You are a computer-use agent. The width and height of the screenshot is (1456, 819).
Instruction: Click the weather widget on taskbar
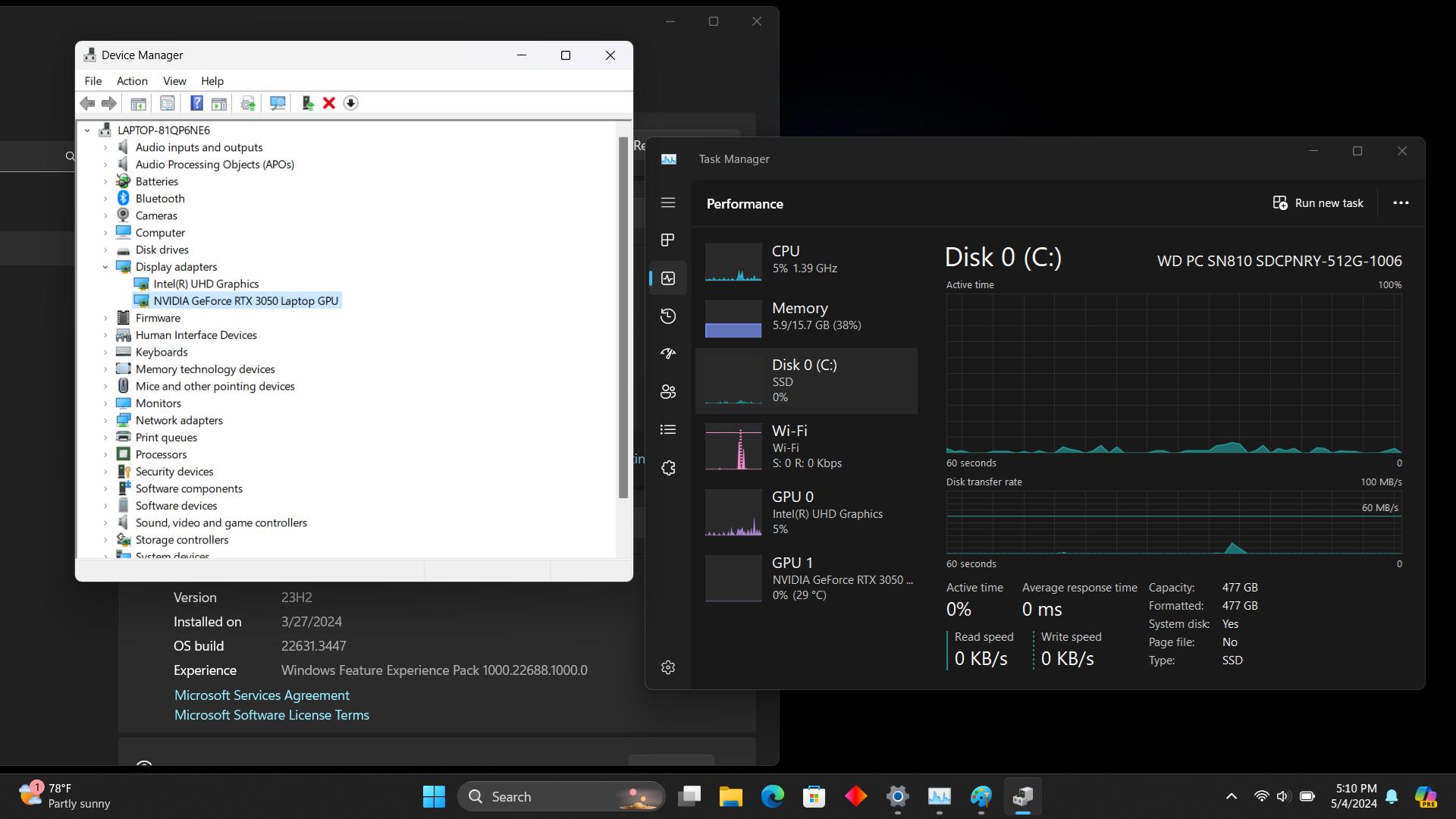click(64, 796)
